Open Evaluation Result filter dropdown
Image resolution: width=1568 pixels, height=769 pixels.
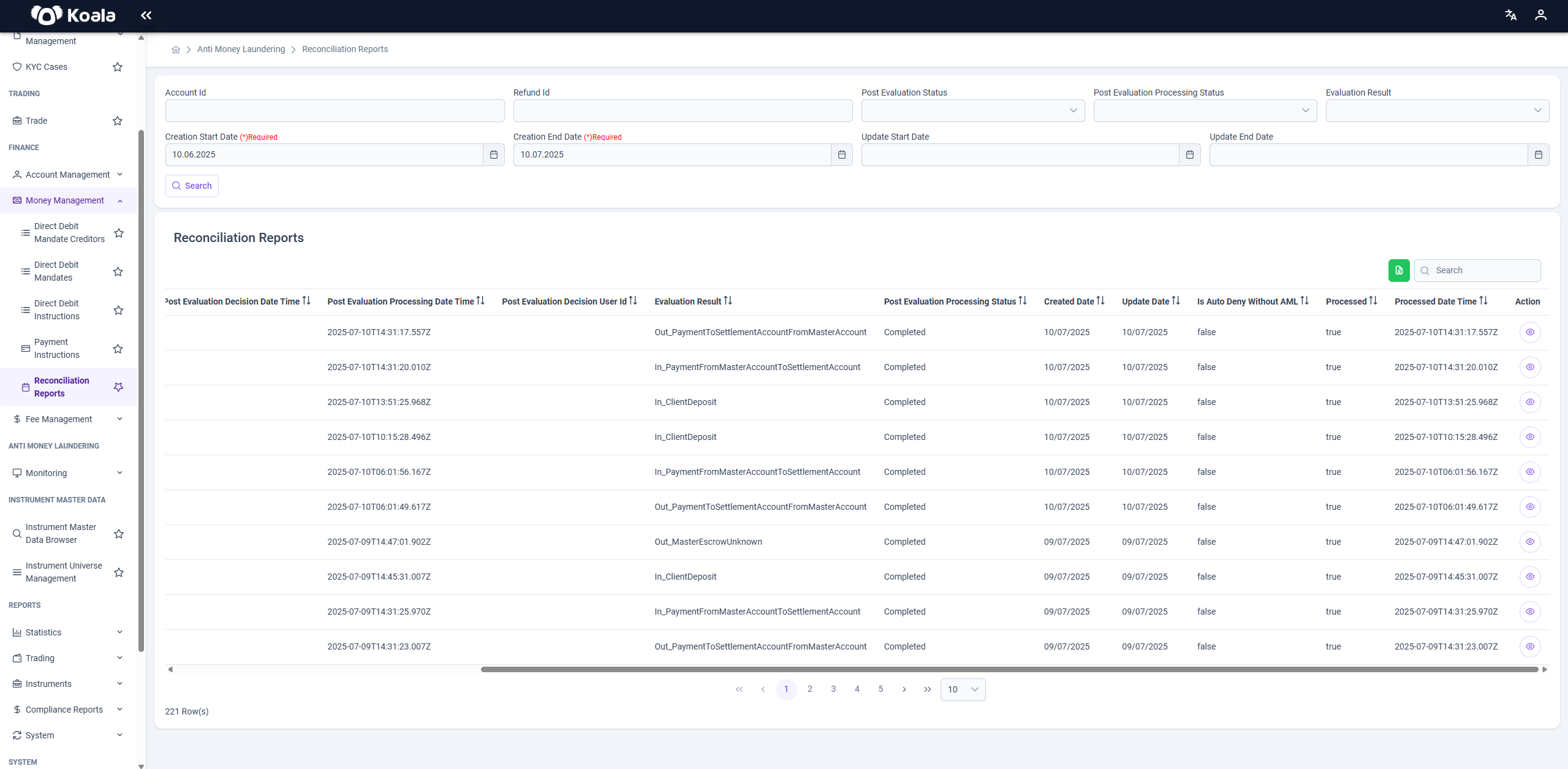click(x=1437, y=110)
